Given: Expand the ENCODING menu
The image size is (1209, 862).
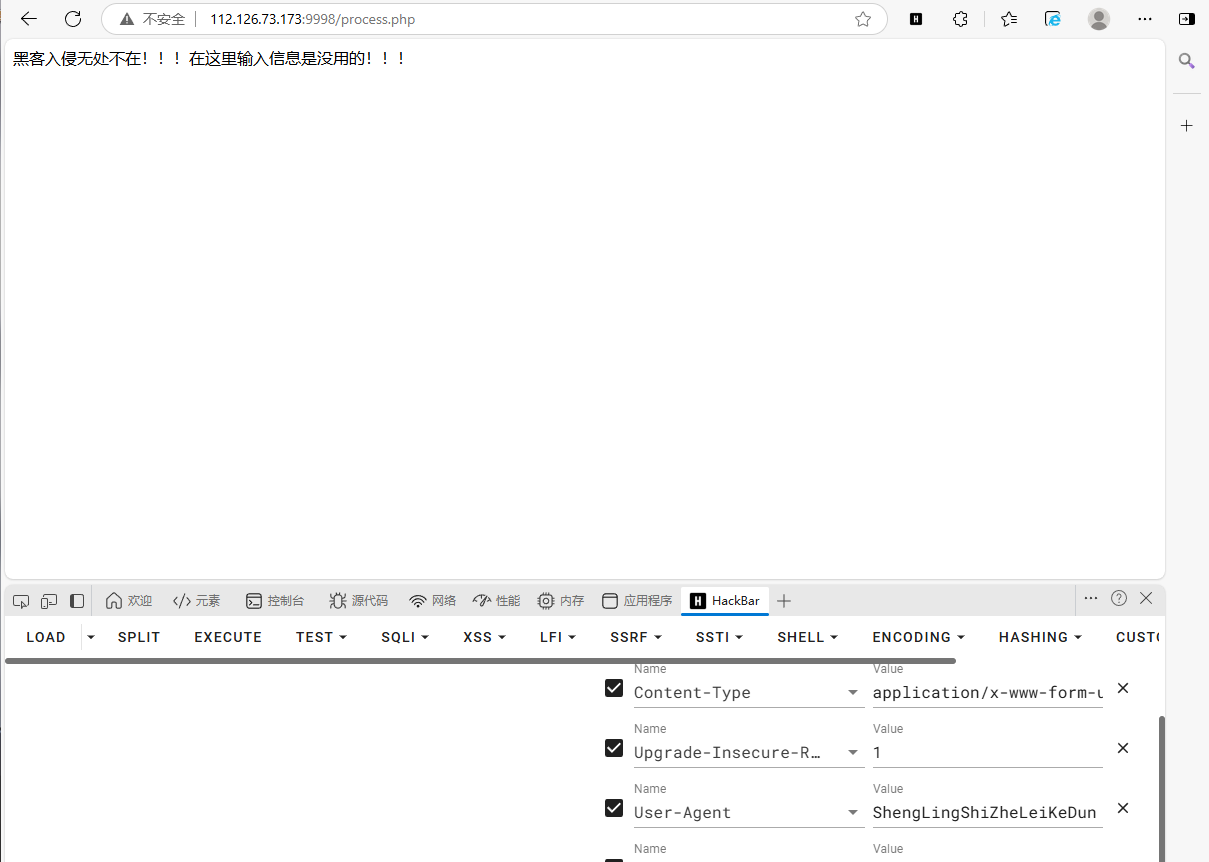Looking at the screenshot, I should (919, 637).
